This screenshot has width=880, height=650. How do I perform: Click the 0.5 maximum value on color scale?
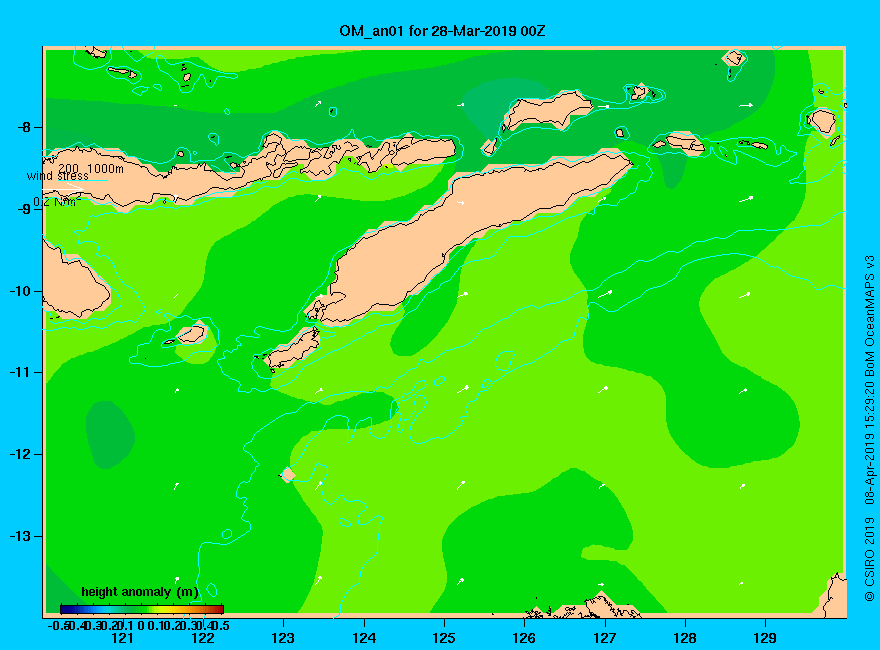[x=221, y=625]
